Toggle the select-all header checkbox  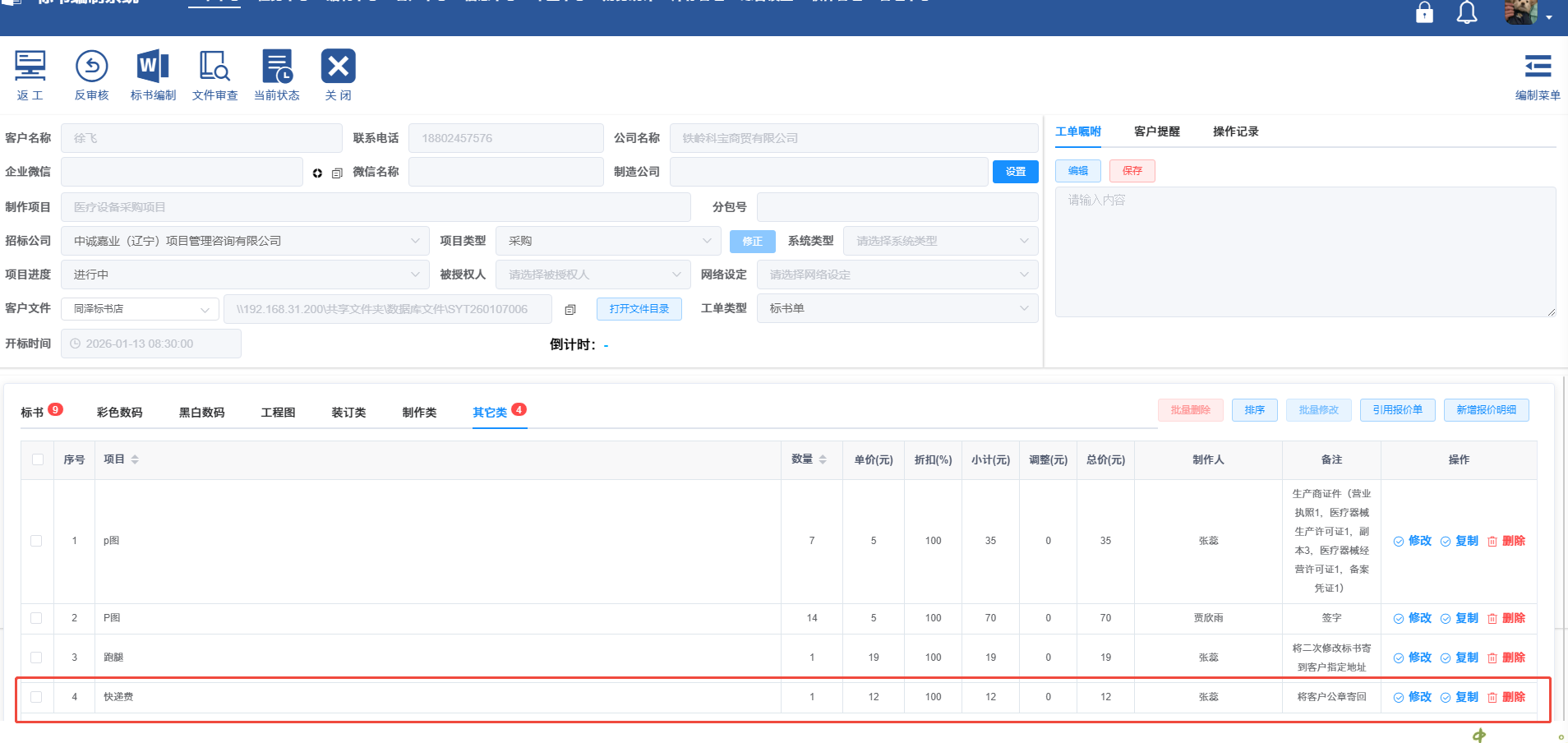click(38, 459)
